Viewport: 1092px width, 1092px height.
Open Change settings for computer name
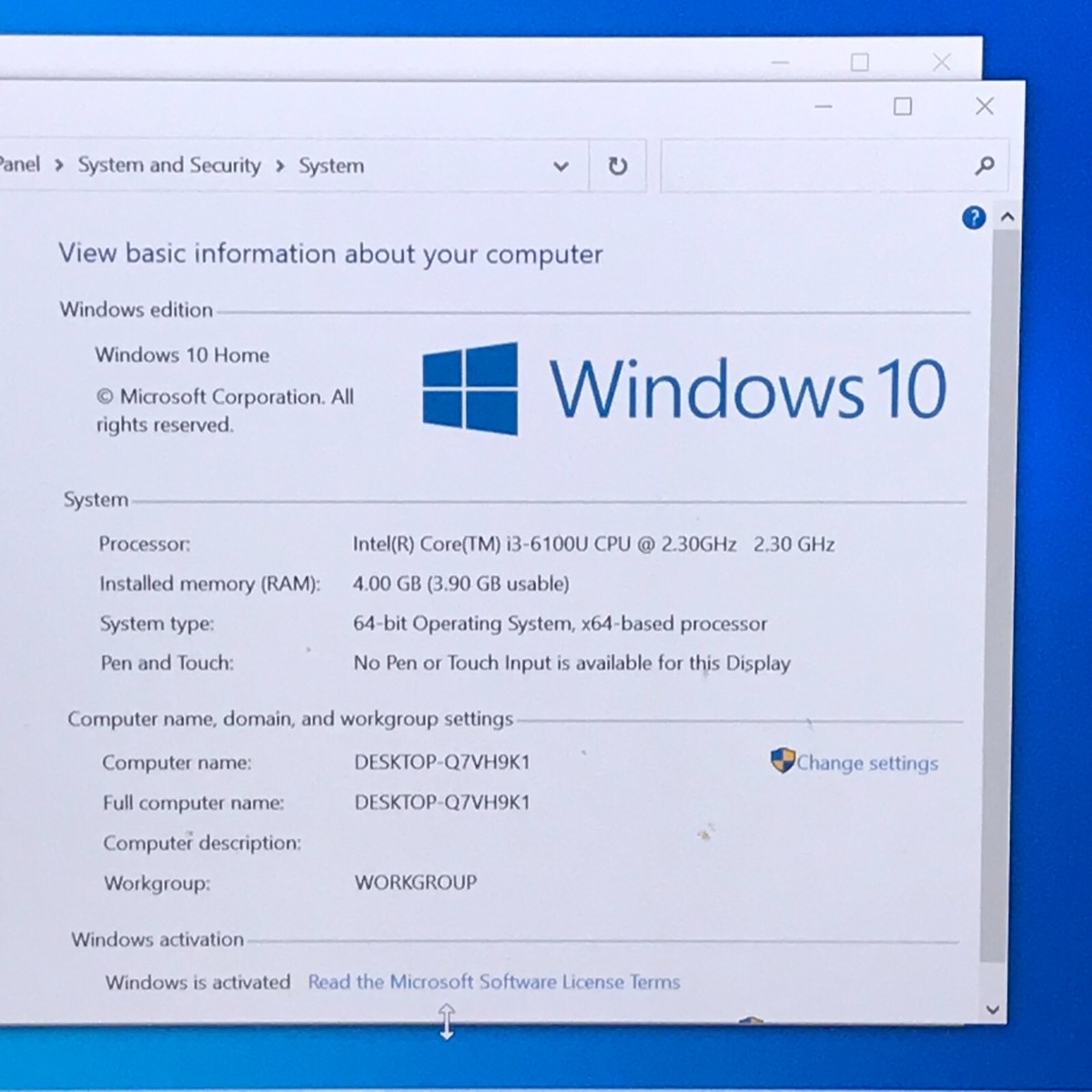point(865,763)
